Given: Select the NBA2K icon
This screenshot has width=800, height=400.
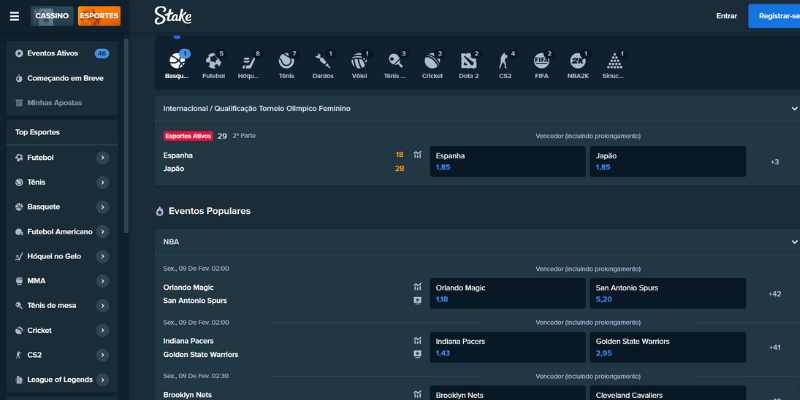Looking at the screenshot, I should tap(578, 65).
